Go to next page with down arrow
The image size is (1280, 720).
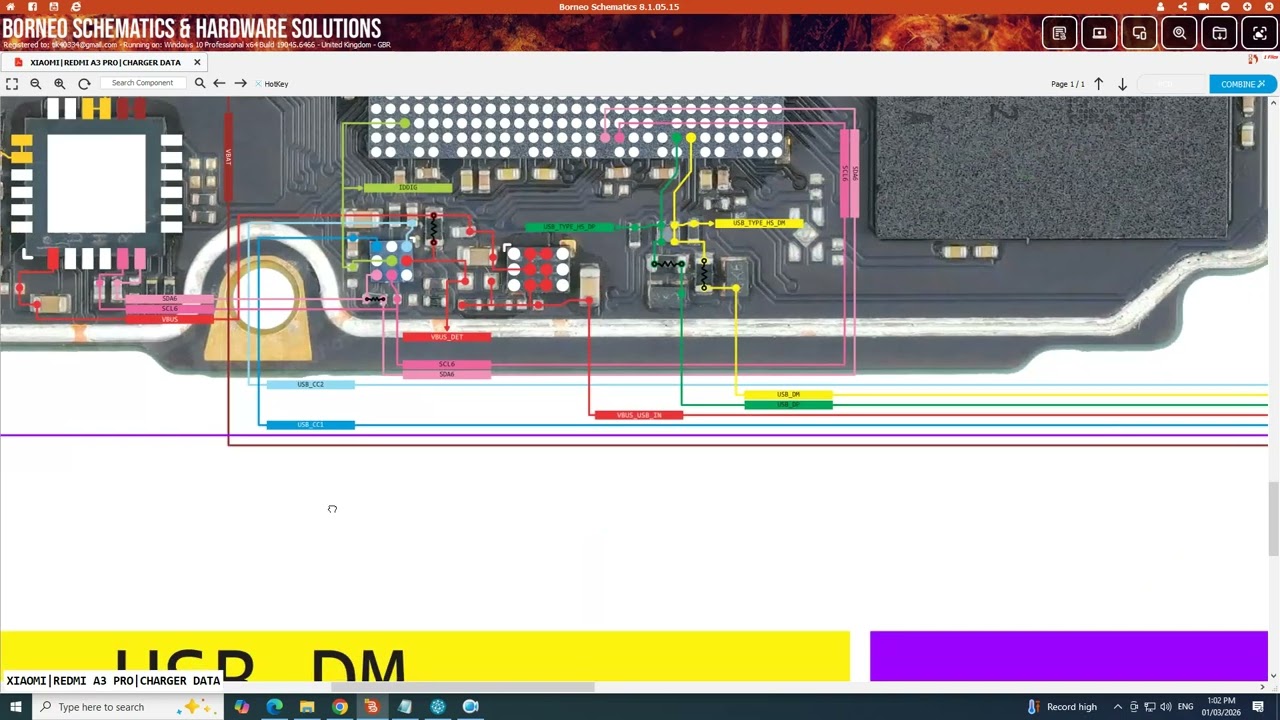point(1122,84)
